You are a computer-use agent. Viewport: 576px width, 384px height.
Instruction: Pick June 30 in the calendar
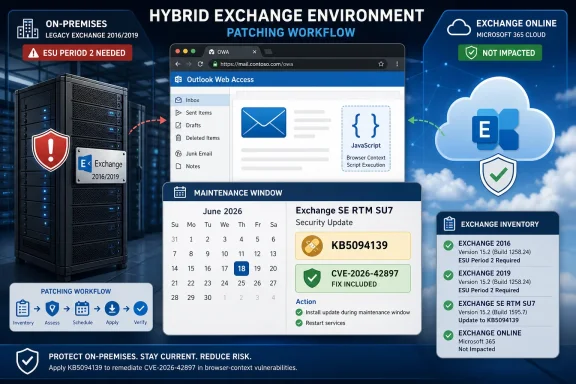pyautogui.click(x=208, y=297)
